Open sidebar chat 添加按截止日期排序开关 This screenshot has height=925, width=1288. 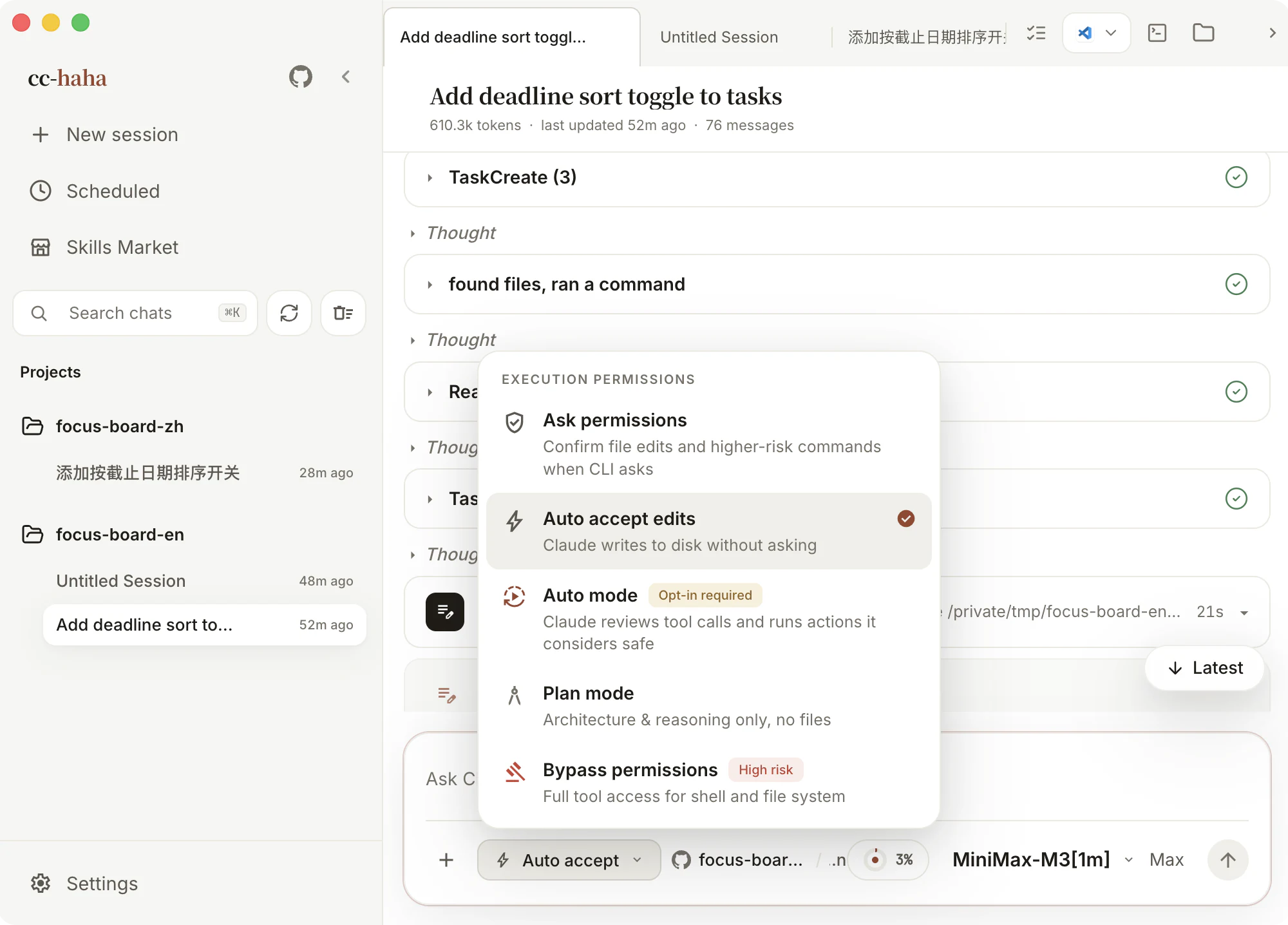tap(205, 473)
